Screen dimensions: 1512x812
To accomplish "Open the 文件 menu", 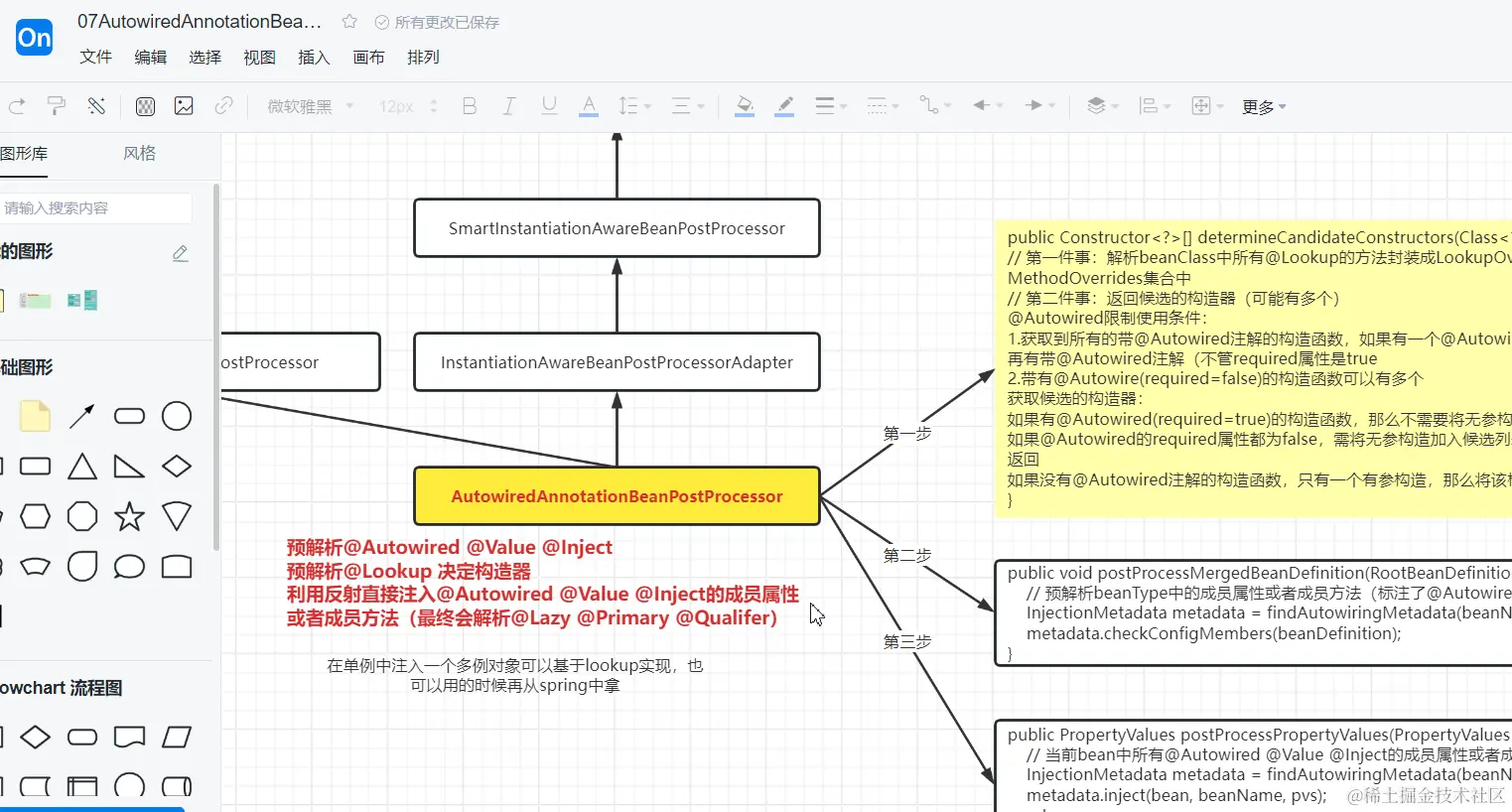I will 96,58.
